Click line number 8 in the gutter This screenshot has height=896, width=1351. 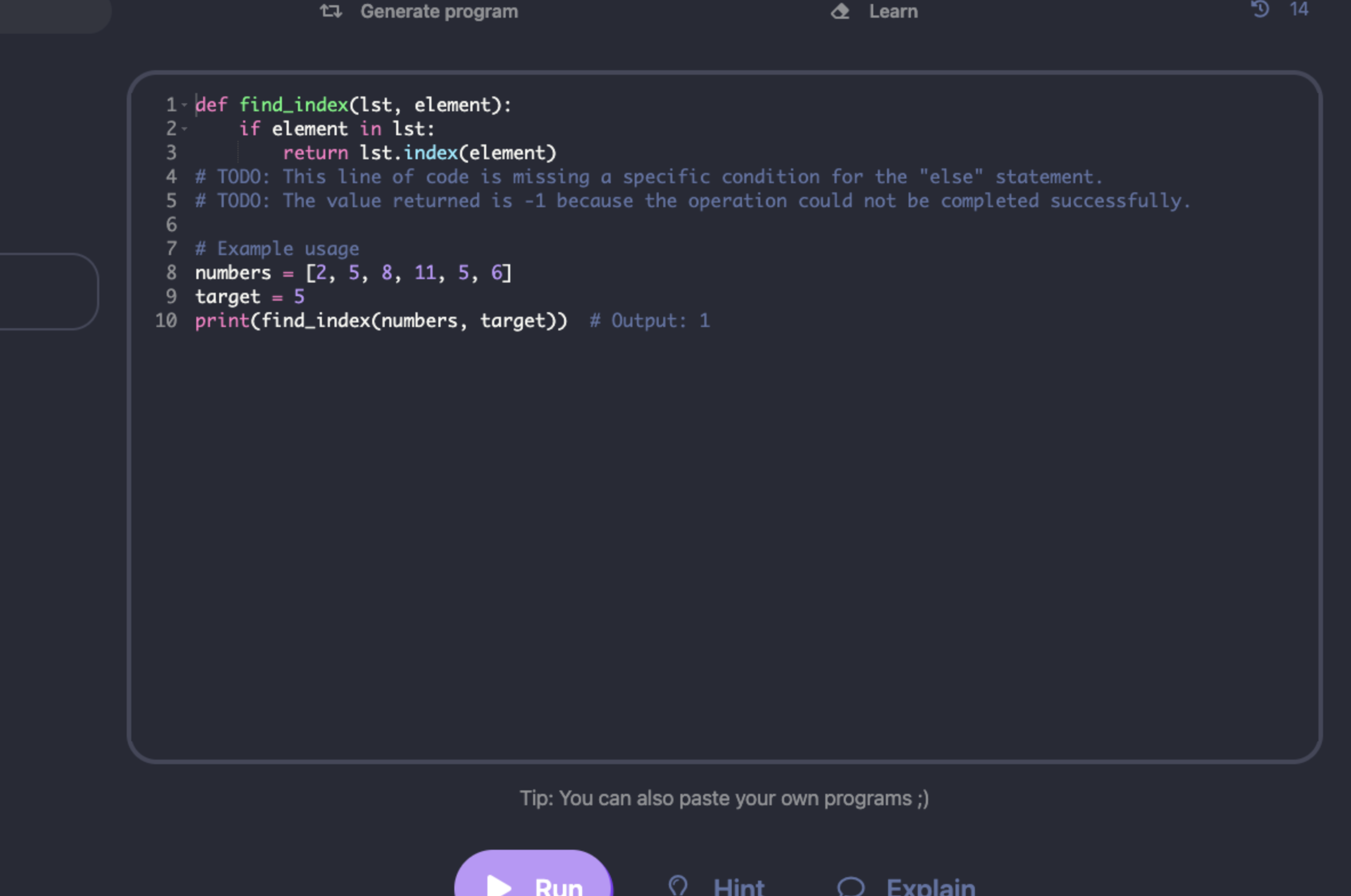click(x=171, y=273)
